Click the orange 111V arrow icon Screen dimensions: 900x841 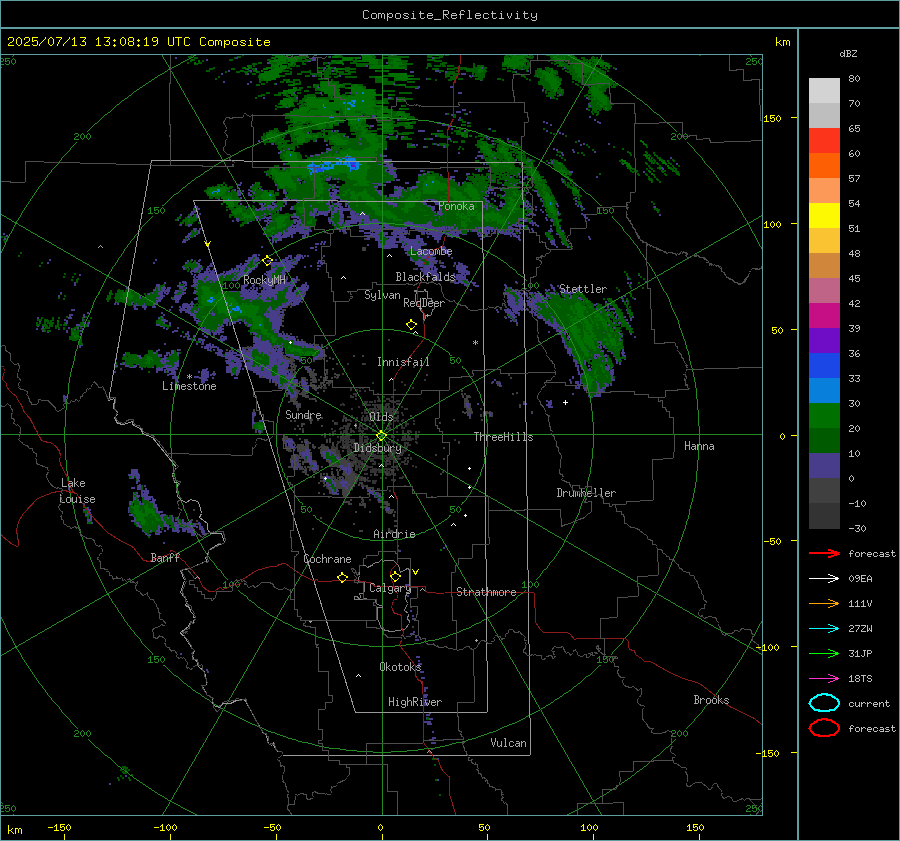[x=824, y=603]
